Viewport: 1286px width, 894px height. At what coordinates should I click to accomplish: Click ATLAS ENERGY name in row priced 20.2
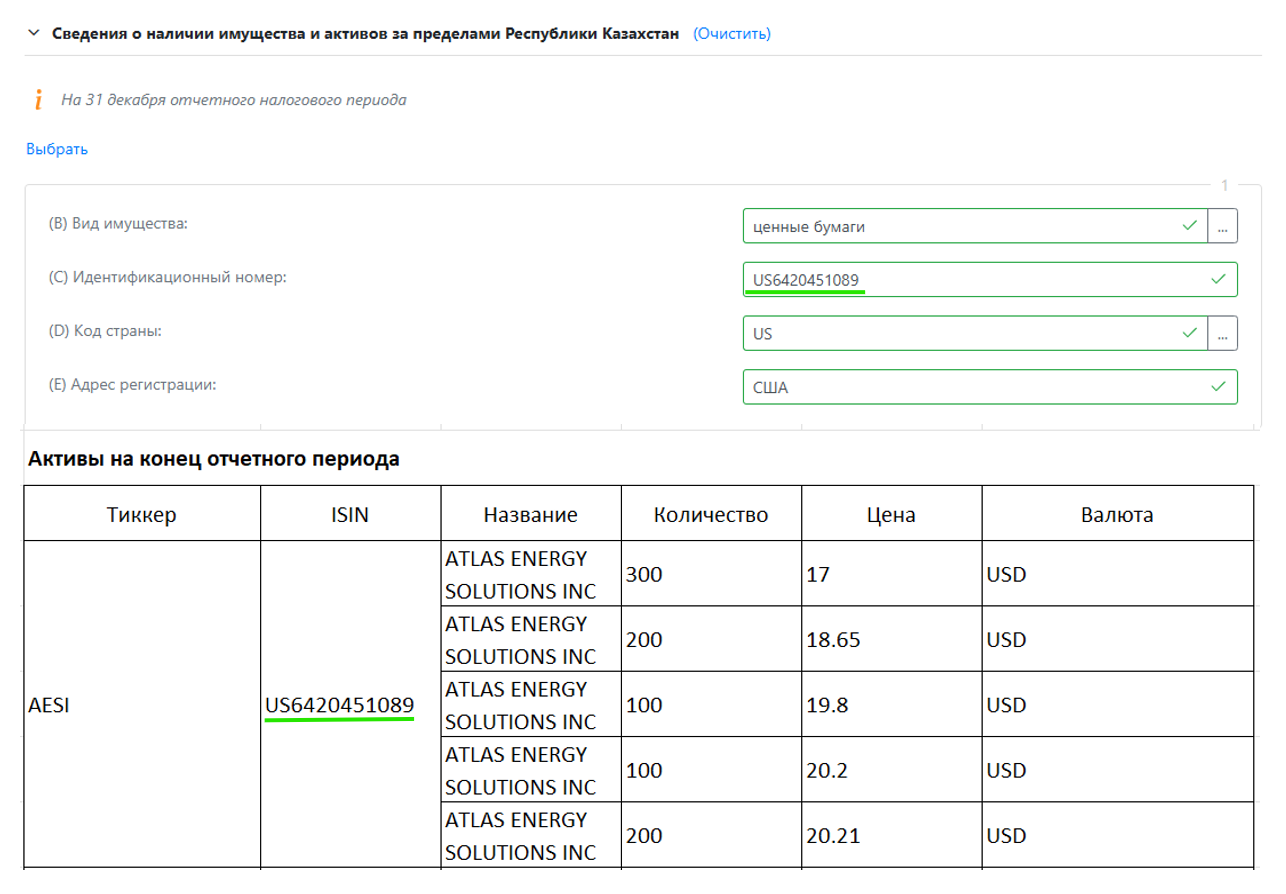click(531, 769)
